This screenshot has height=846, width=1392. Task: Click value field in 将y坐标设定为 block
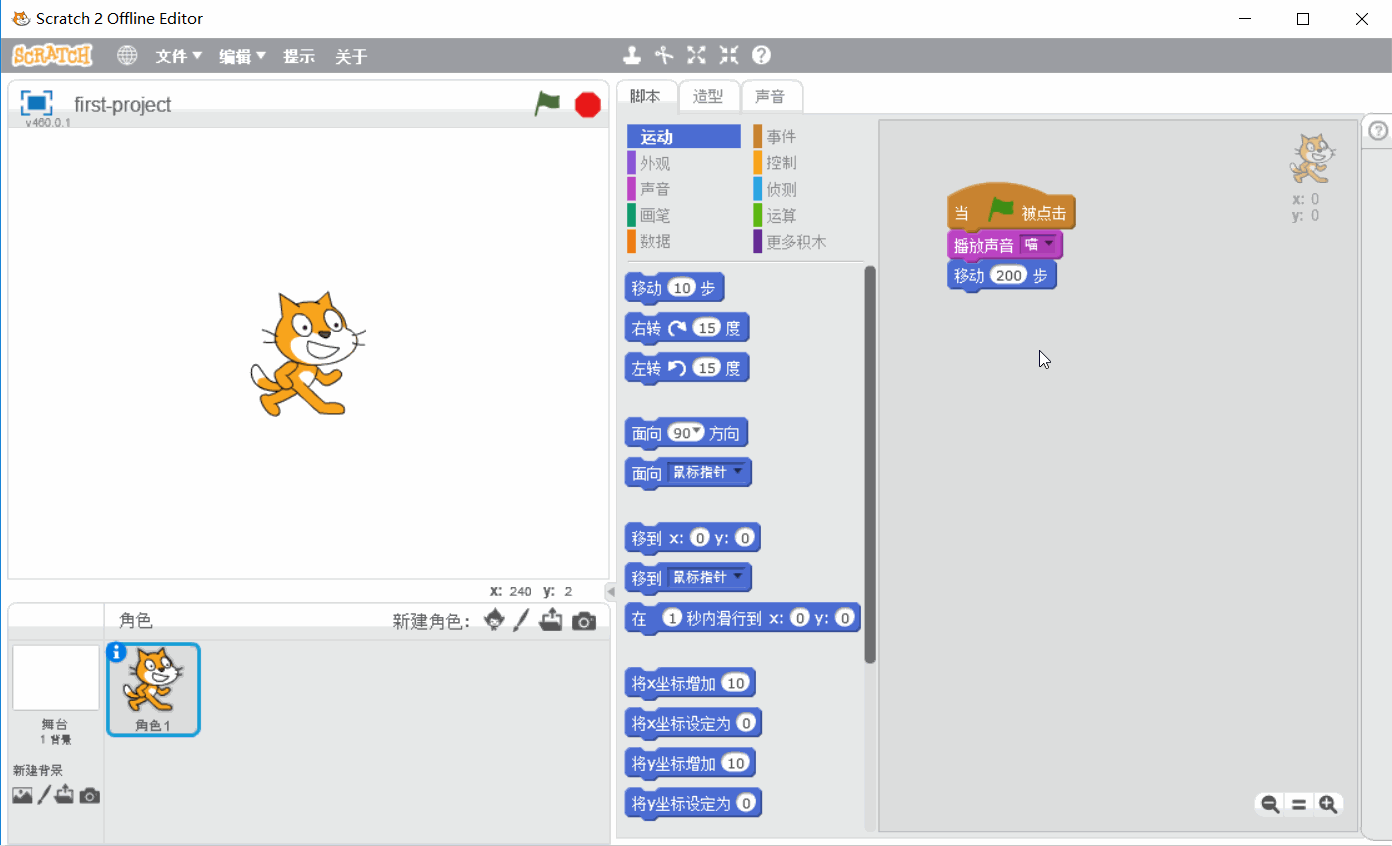746,803
